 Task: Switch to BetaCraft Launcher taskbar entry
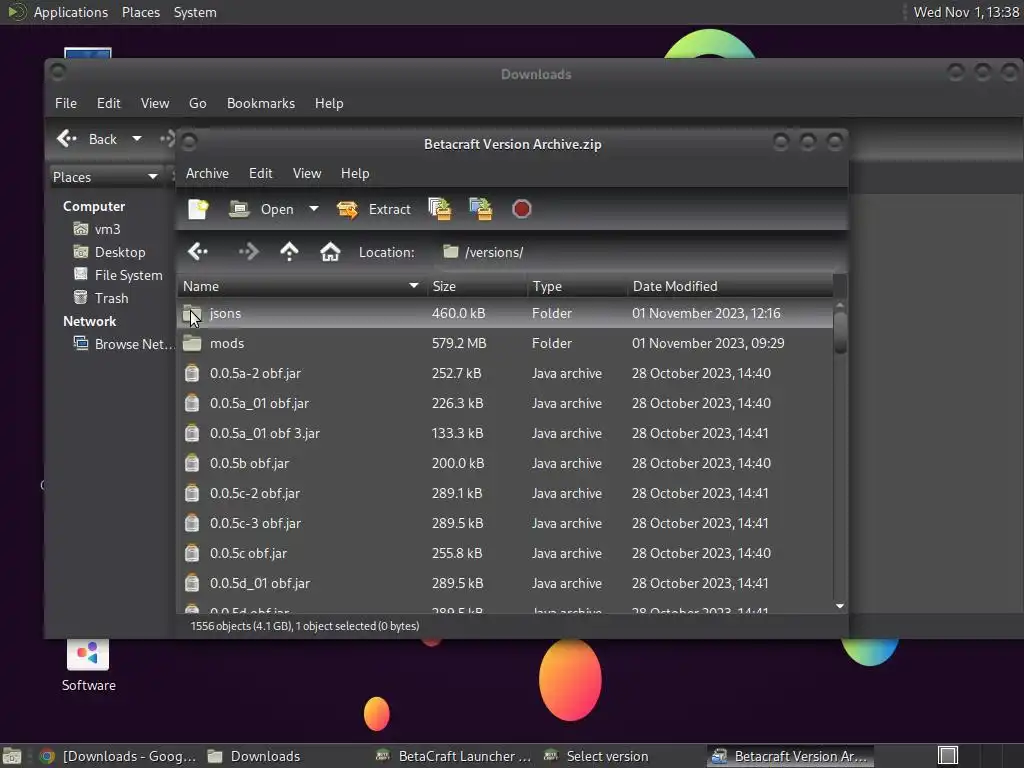[455, 756]
